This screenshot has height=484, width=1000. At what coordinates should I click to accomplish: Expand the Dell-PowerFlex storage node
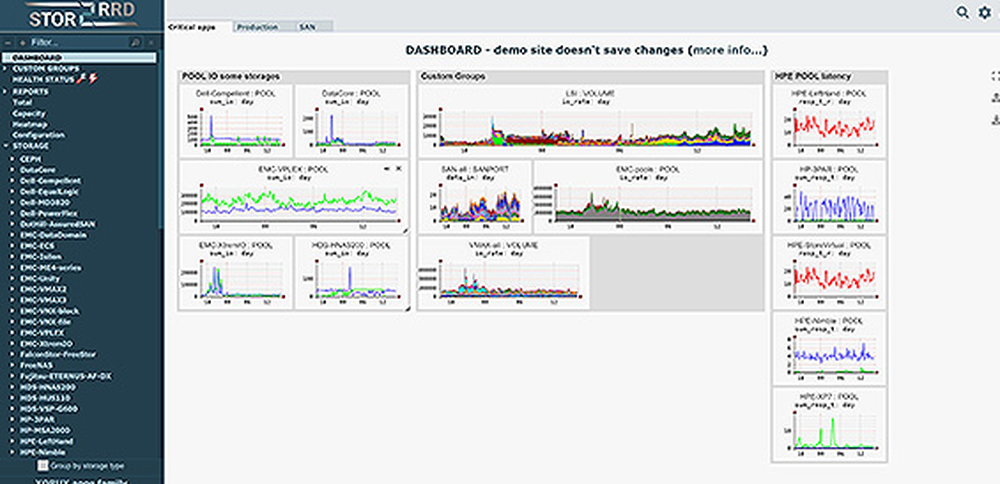(13, 213)
